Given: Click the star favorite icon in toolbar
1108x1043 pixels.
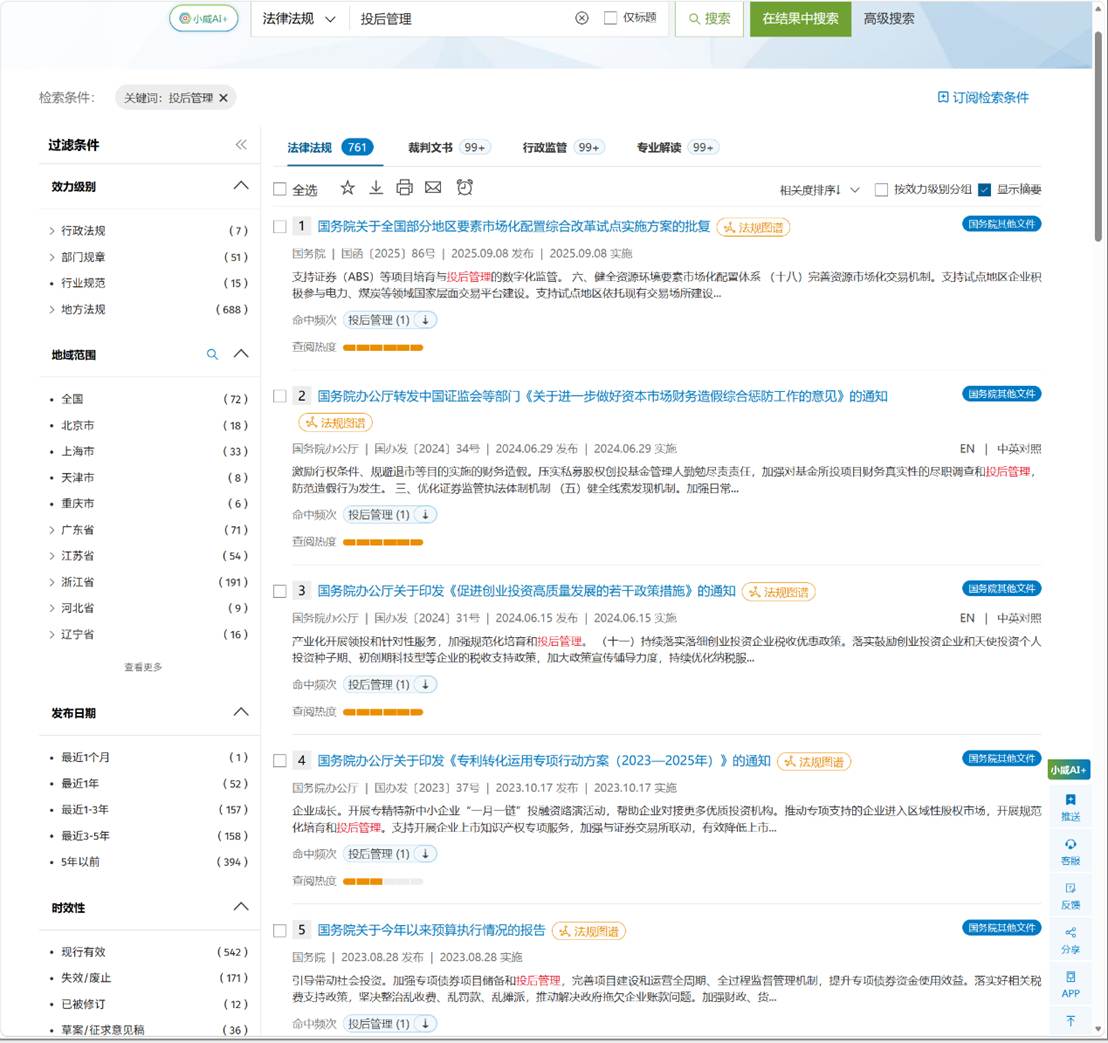Looking at the screenshot, I should tap(347, 188).
